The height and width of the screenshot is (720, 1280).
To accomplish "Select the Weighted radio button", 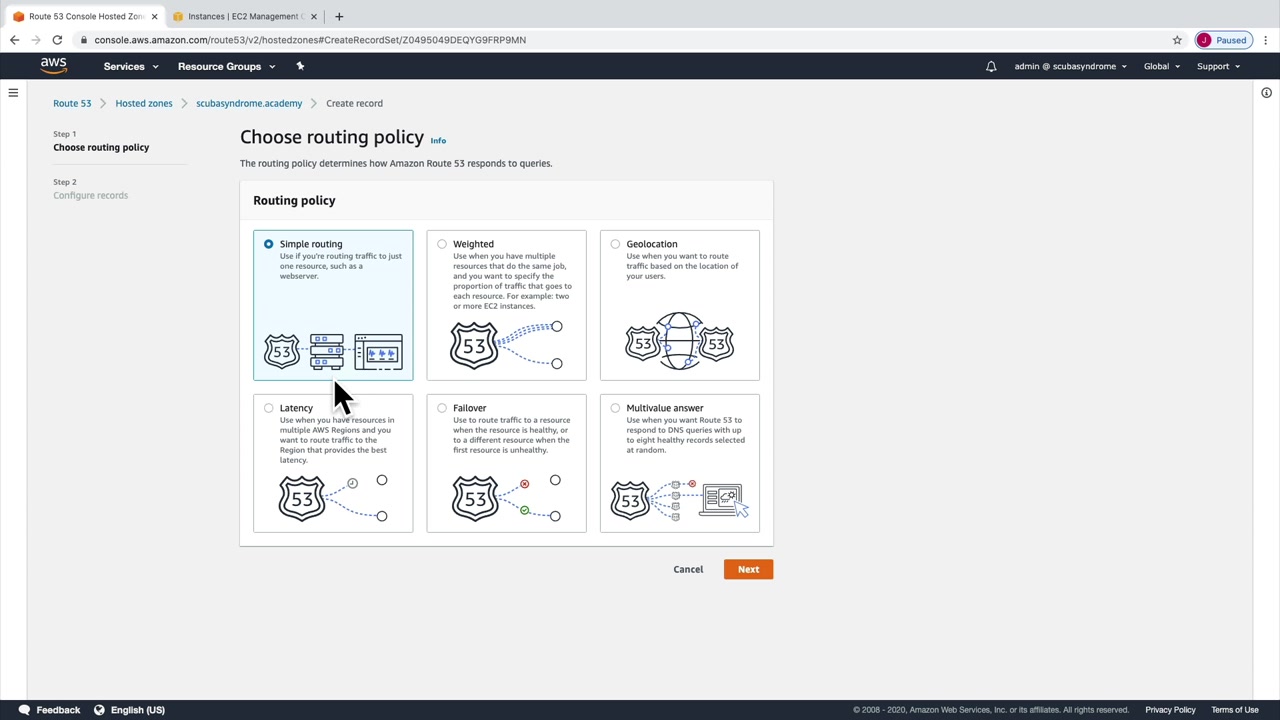I will [442, 244].
